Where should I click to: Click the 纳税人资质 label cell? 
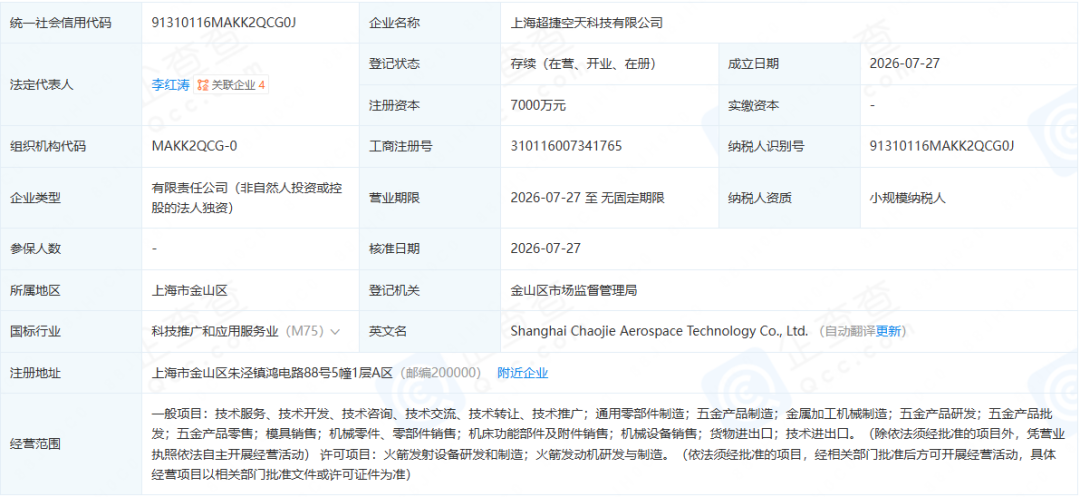[x=789, y=198]
